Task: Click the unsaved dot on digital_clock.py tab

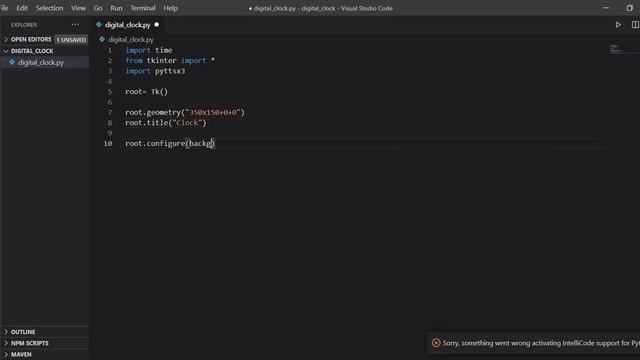Action: 157,25
